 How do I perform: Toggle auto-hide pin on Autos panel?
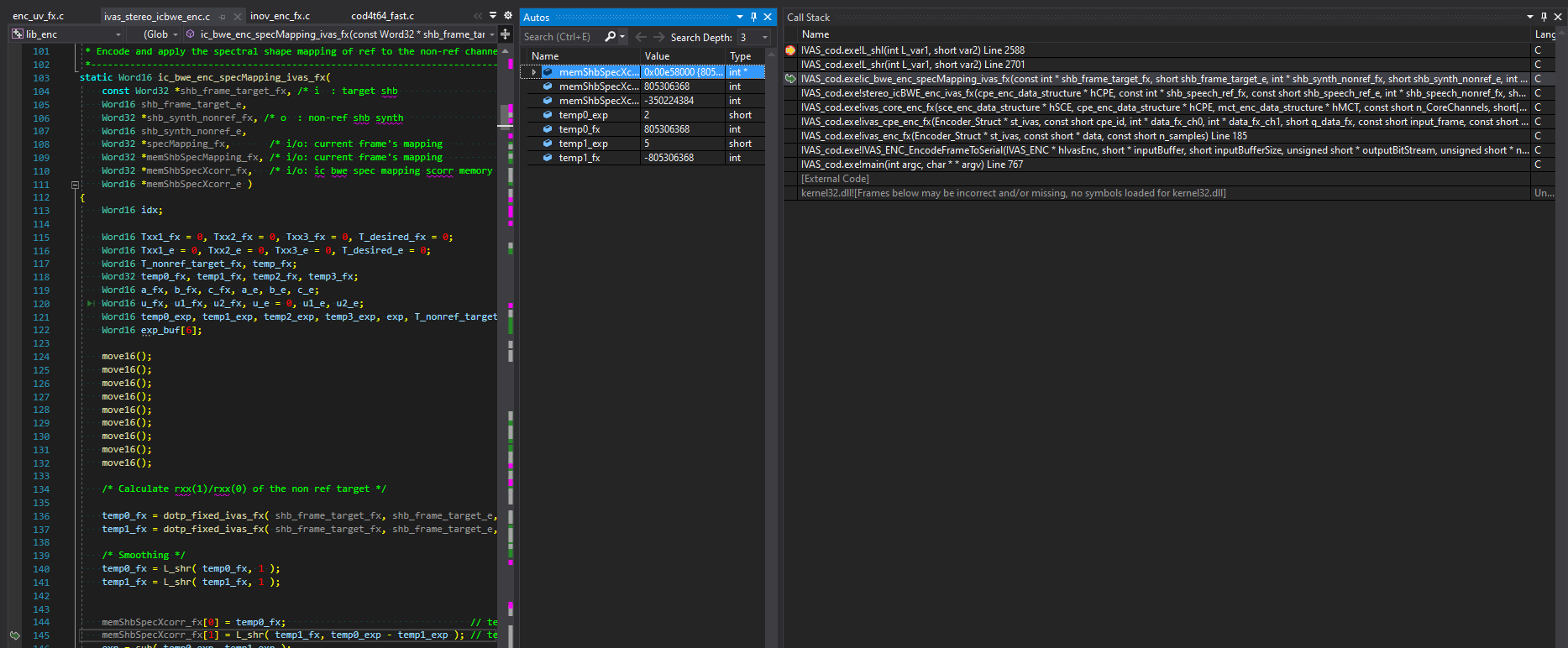coord(753,17)
